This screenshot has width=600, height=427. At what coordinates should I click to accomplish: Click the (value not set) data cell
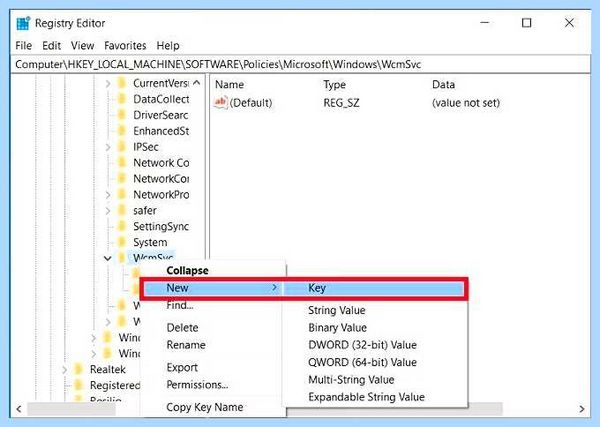pos(466,103)
